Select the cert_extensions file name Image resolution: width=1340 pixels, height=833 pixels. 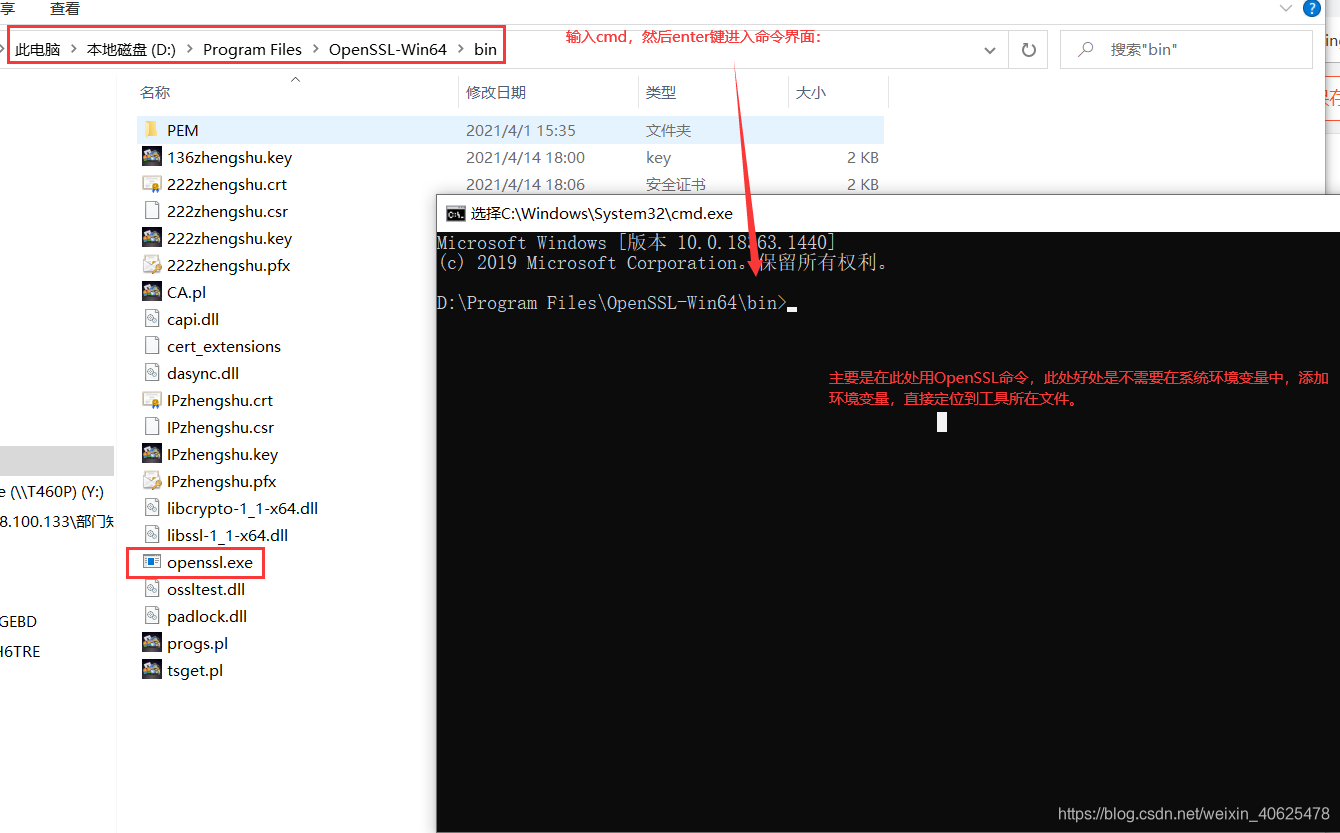coord(224,346)
